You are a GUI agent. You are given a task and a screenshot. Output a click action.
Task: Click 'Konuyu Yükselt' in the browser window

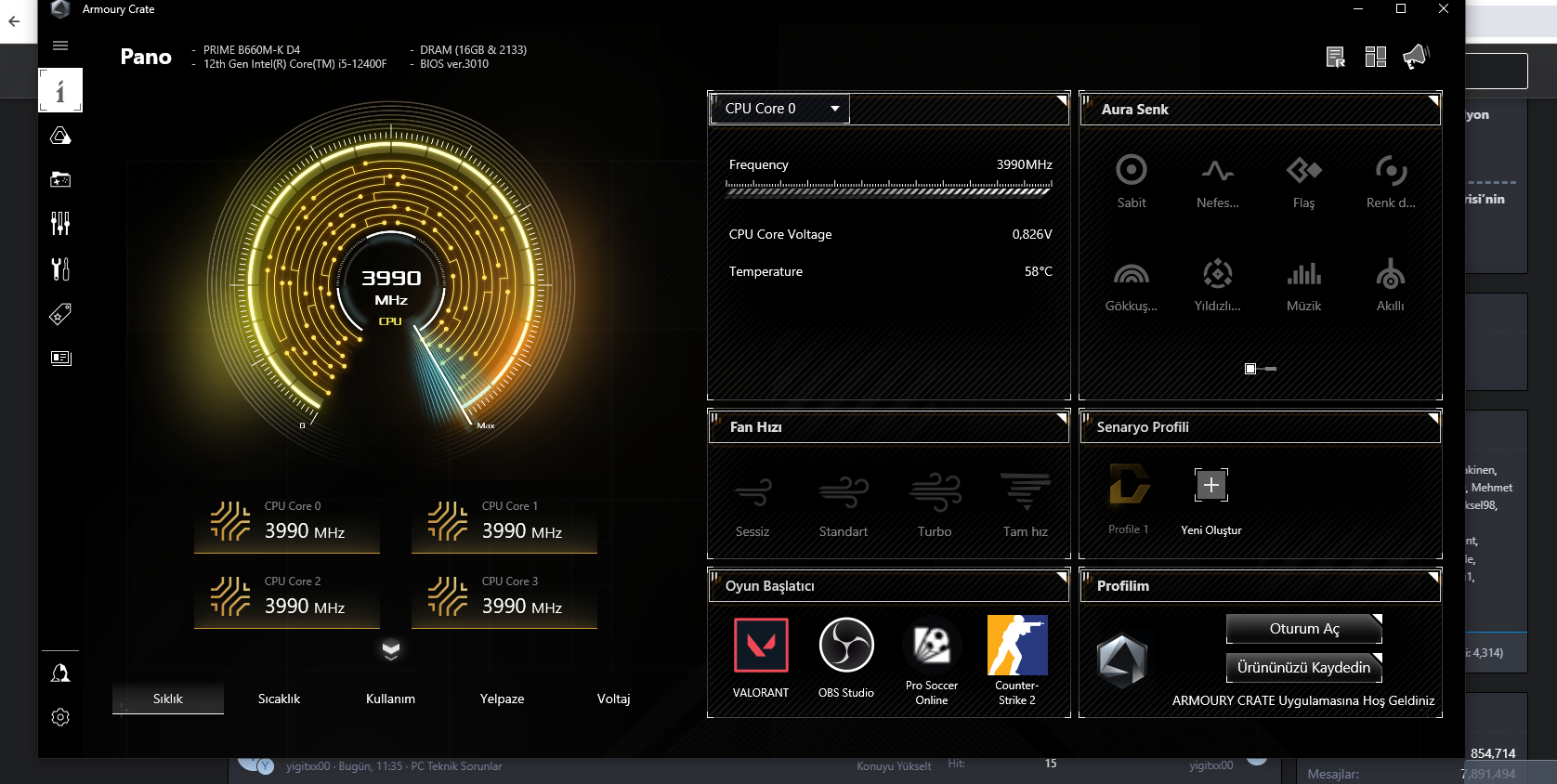click(894, 766)
